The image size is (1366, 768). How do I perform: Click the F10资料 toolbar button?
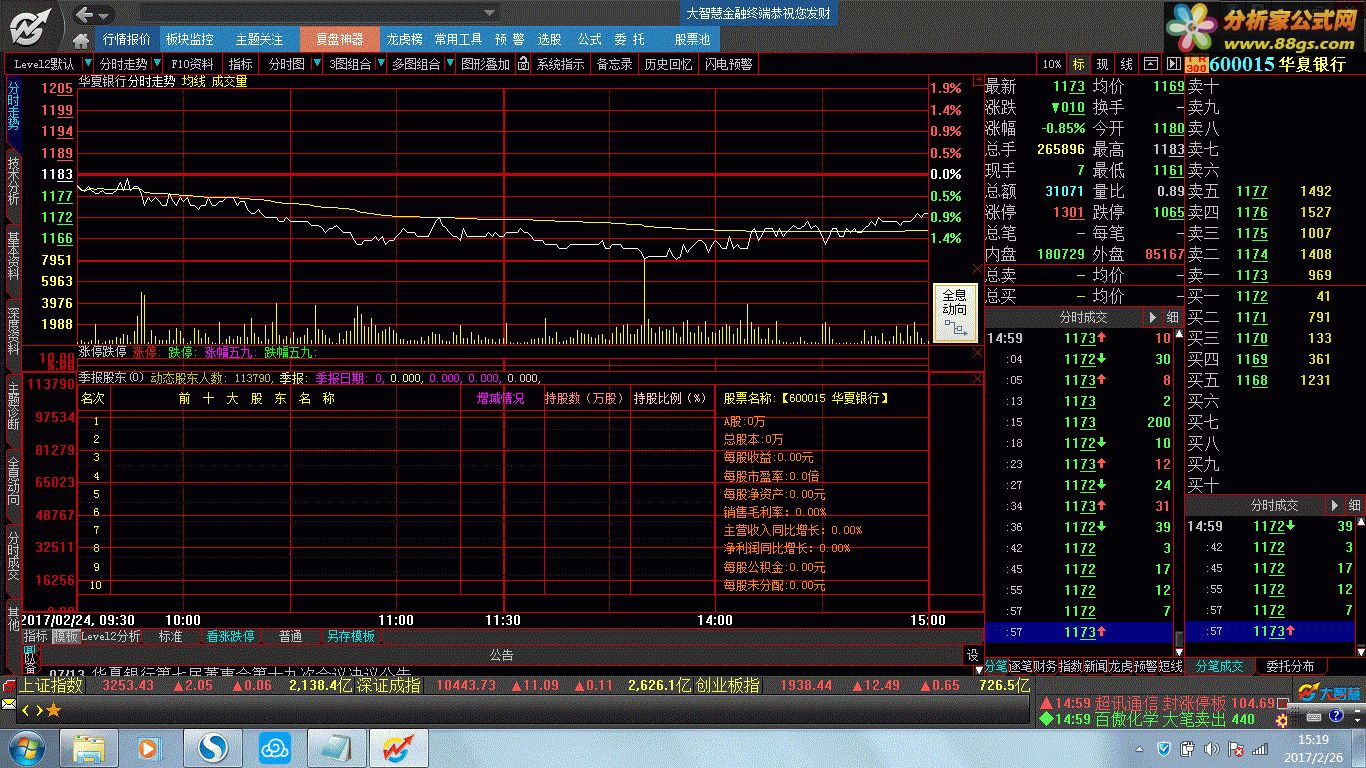pyautogui.click(x=192, y=64)
